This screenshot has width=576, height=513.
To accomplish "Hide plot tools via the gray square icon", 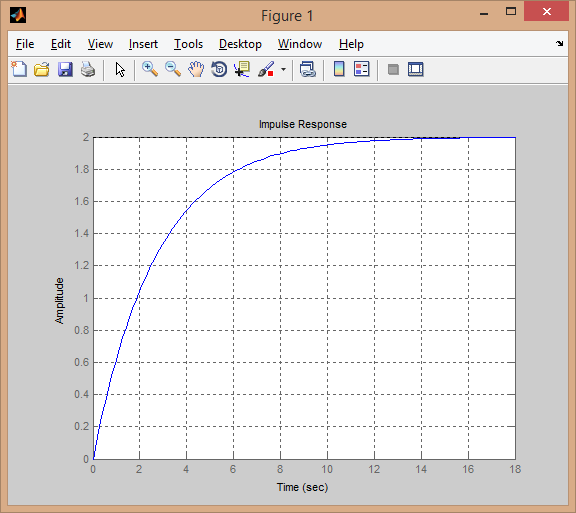I will point(393,69).
